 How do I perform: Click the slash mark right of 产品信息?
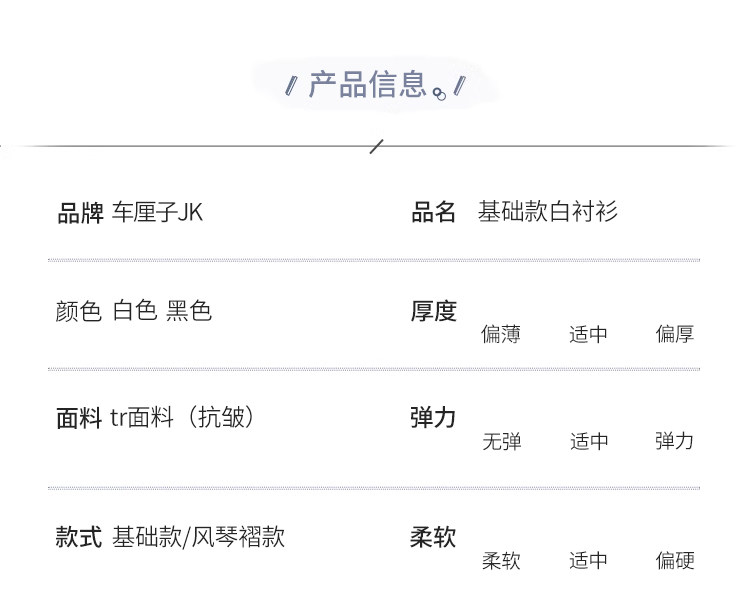pos(459,86)
